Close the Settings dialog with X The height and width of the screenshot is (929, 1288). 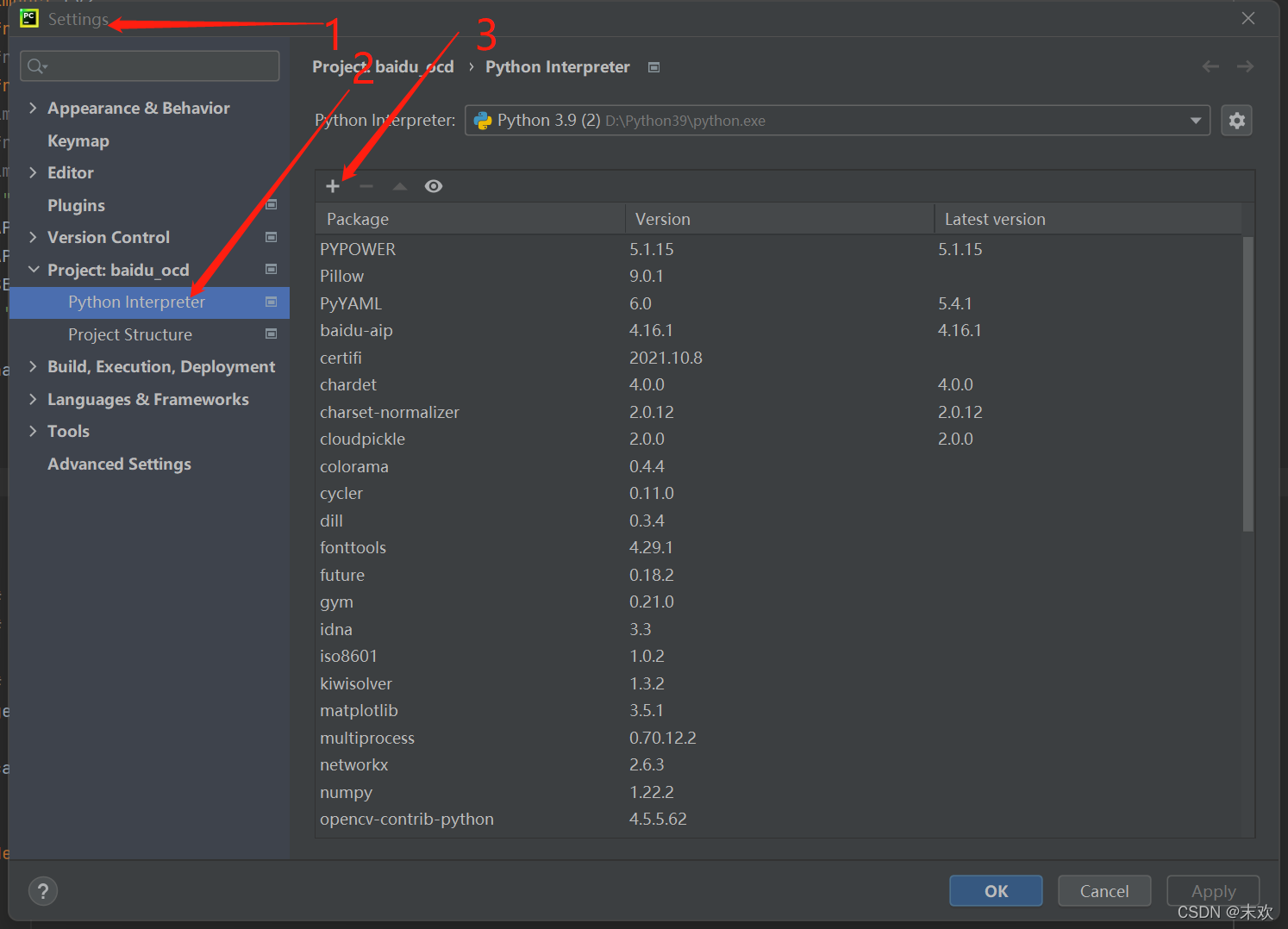1248,18
